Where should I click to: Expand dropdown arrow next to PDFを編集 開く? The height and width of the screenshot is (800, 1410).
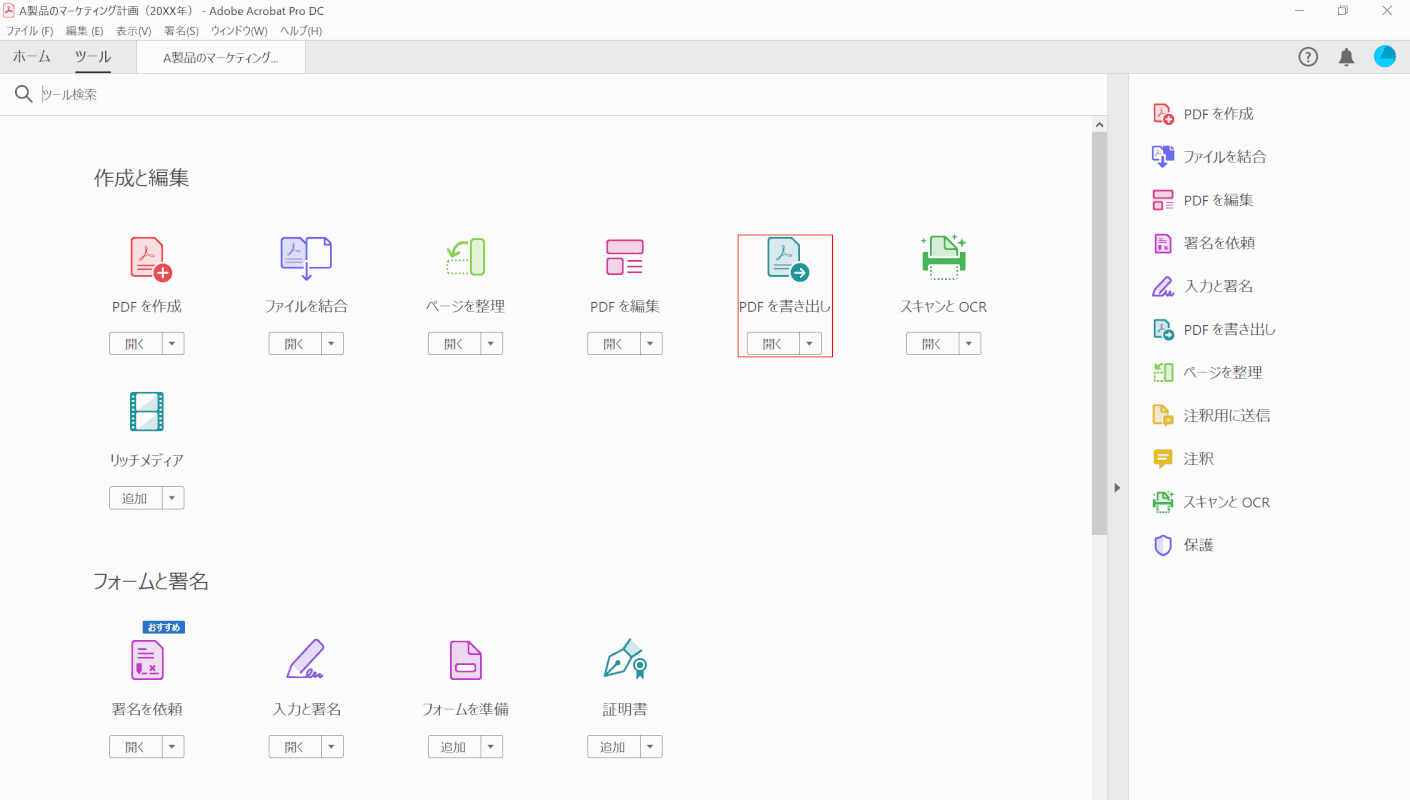tap(651, 344)
